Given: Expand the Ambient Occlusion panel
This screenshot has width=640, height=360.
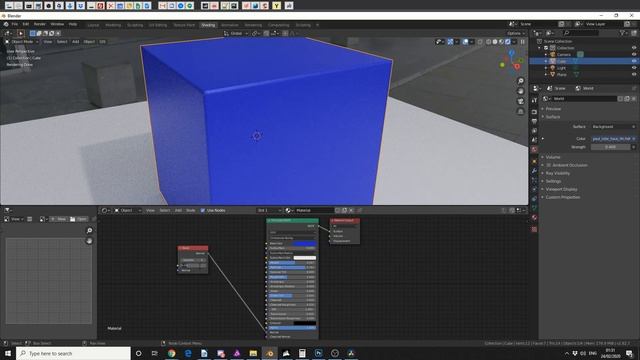Looking at the screenshot, I should tap(567, 165).
